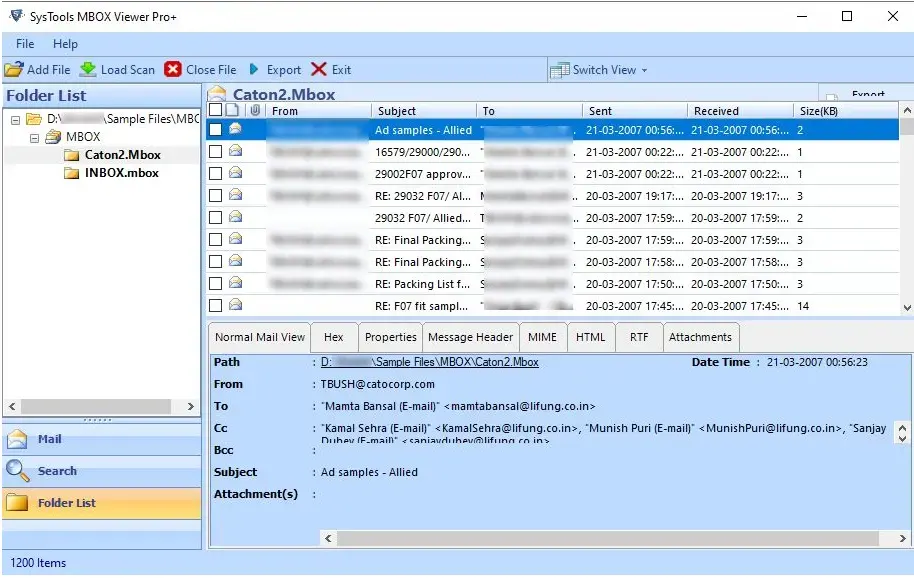The height and width of the screenshot is (578, 914).
Task: Sort the list by Subject column
Action: [x=424, y=111]
